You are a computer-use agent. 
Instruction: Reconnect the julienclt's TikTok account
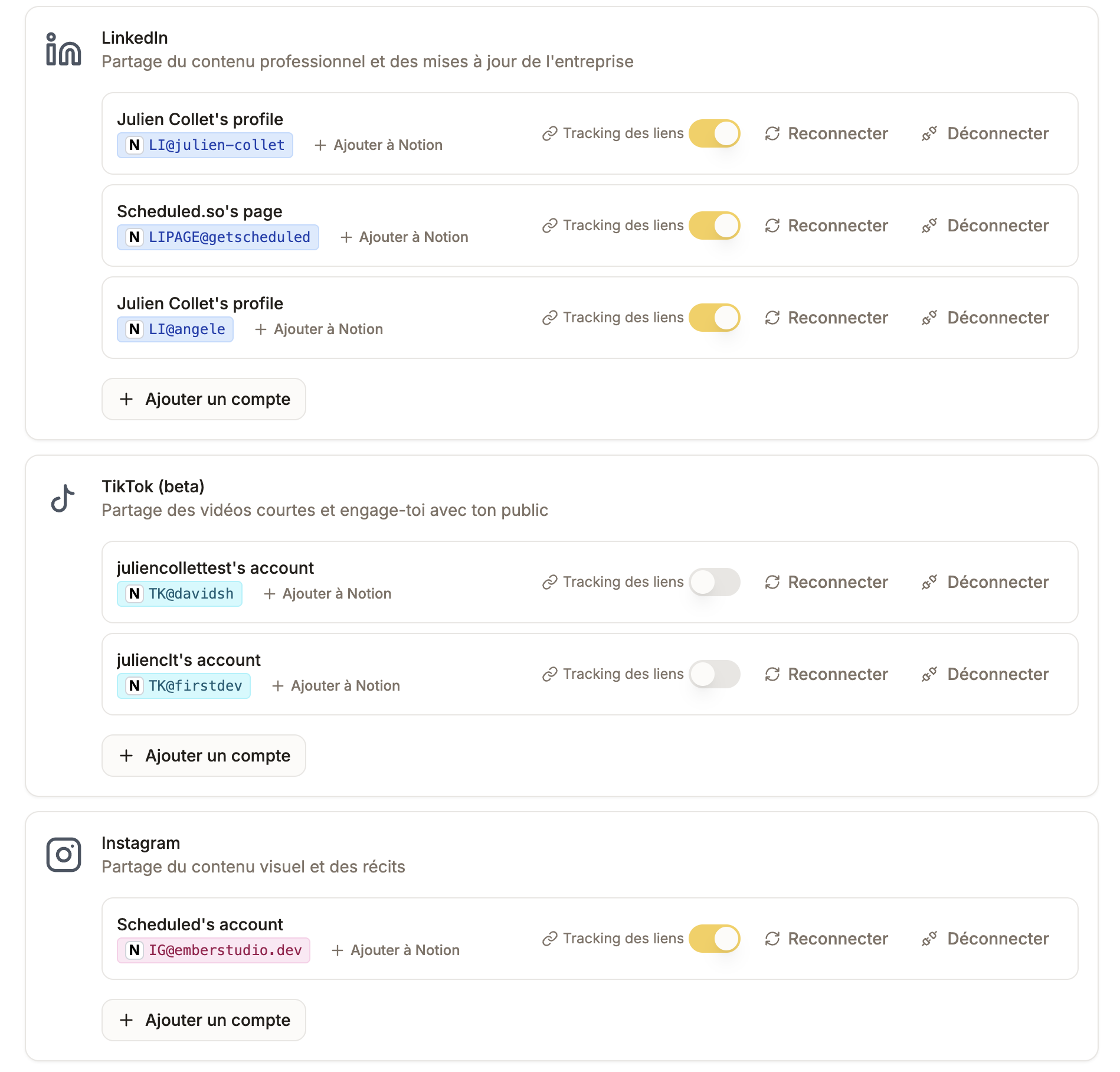click(826, 674)
